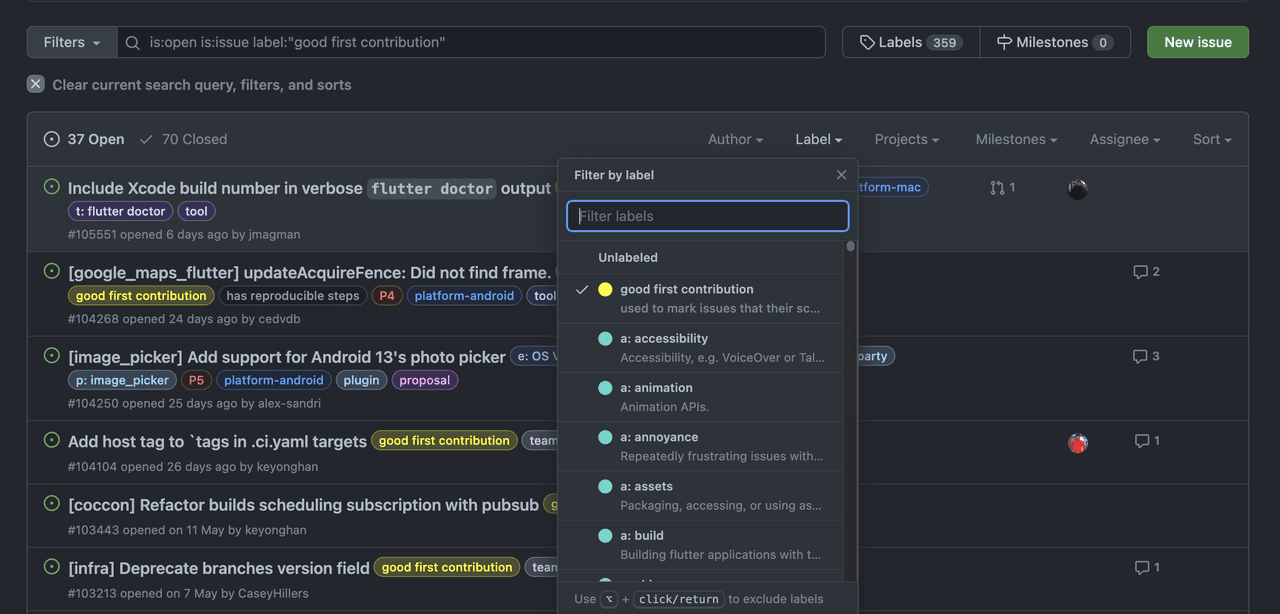Click good first contribution label on issue #104104
Viewport: 1280px width, 614px height.
pos(444,441)
